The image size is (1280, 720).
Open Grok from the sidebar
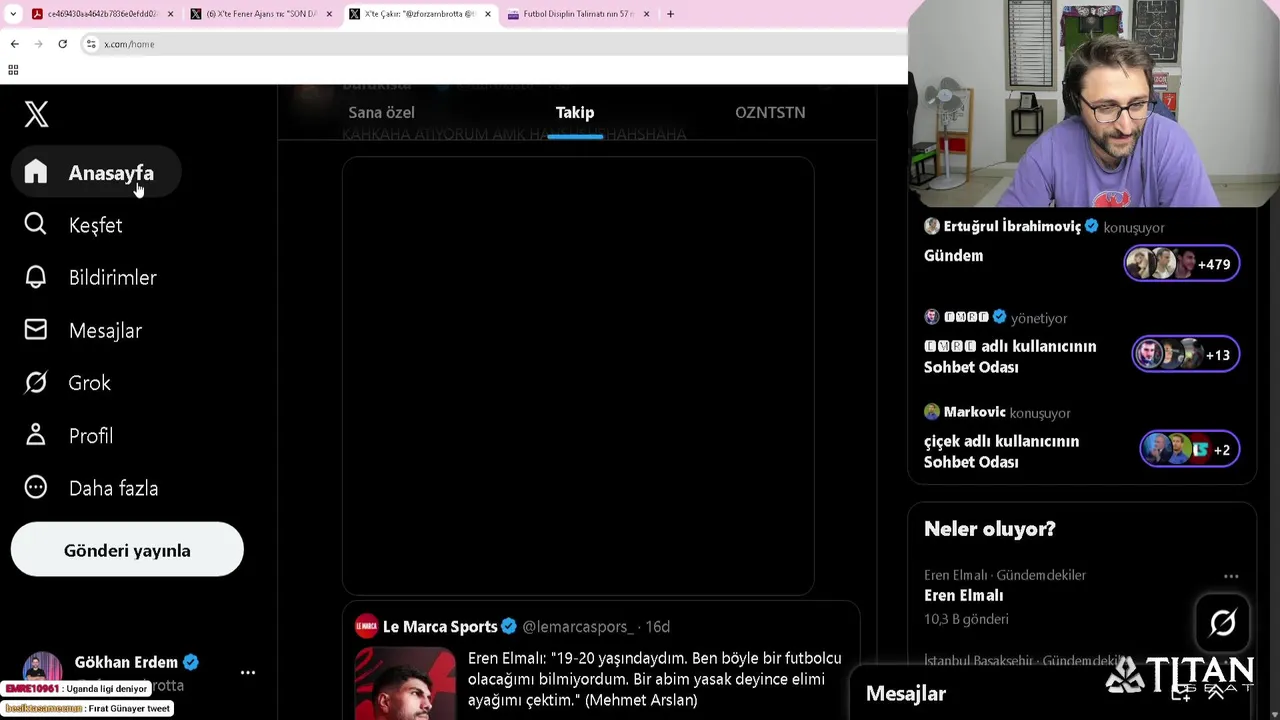tap(68, 383)
